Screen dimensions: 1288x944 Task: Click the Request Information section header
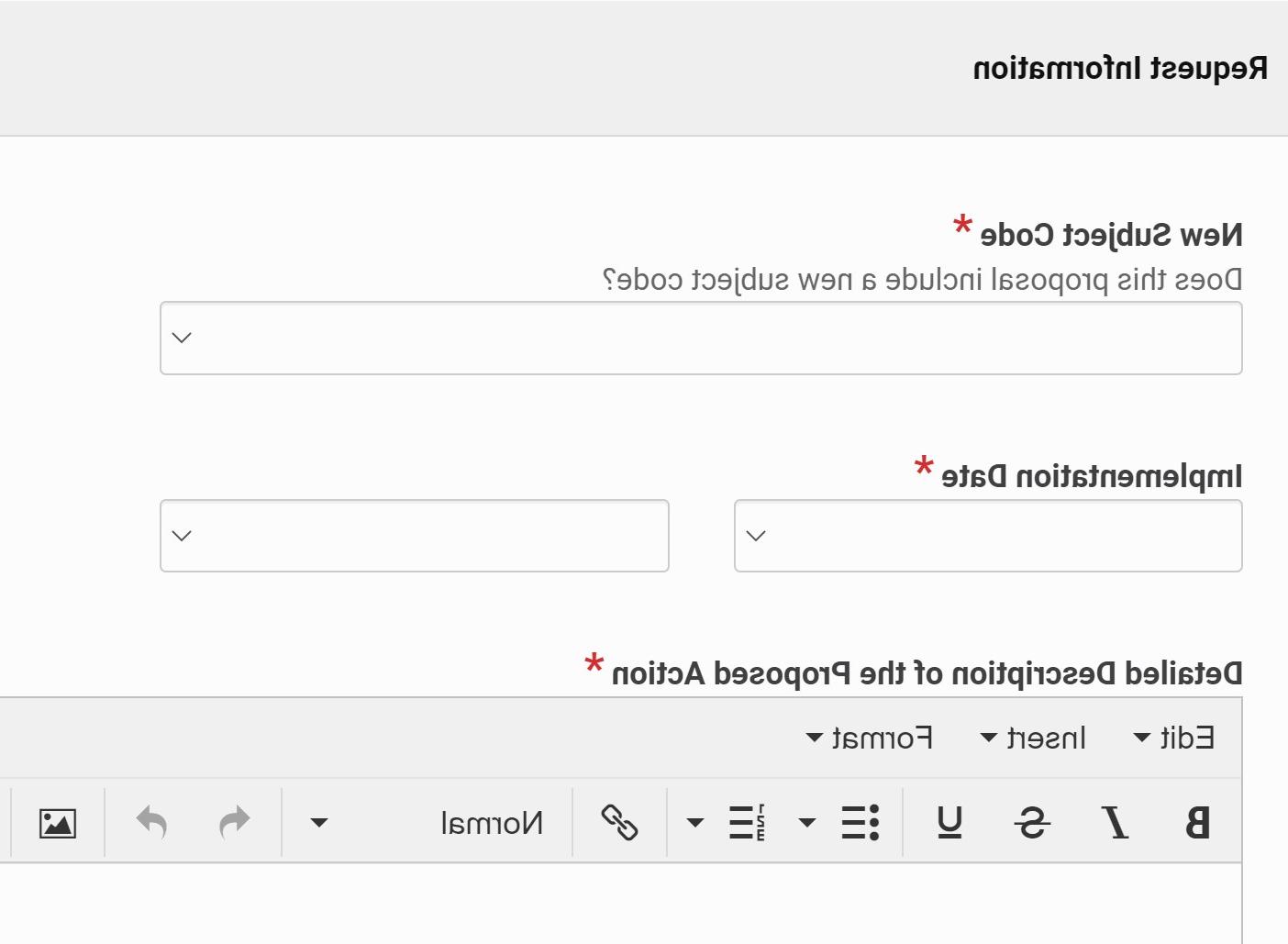coord(1120,68)
